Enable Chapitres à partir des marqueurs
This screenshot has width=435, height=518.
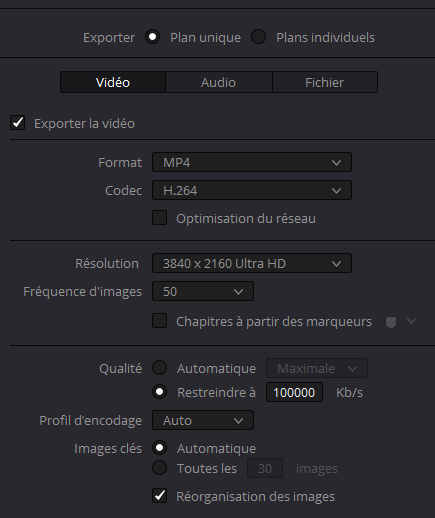[x=160, y=321]
